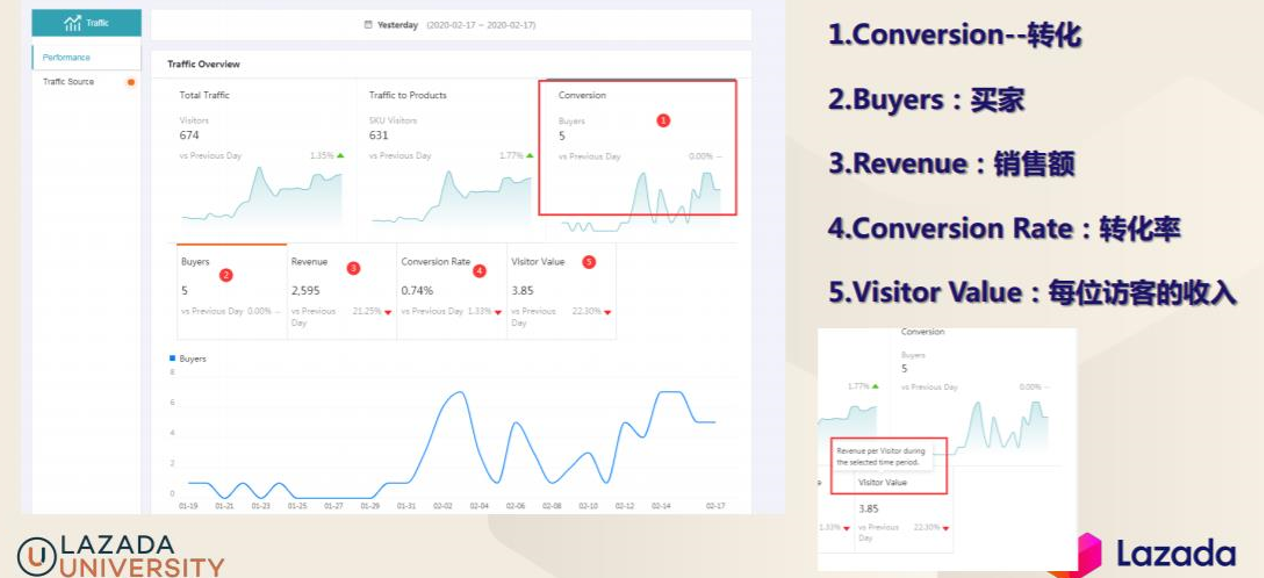Select Traffic Source in the sidebar
Screen dimensions: 1264x578
(x=68, y=82)
